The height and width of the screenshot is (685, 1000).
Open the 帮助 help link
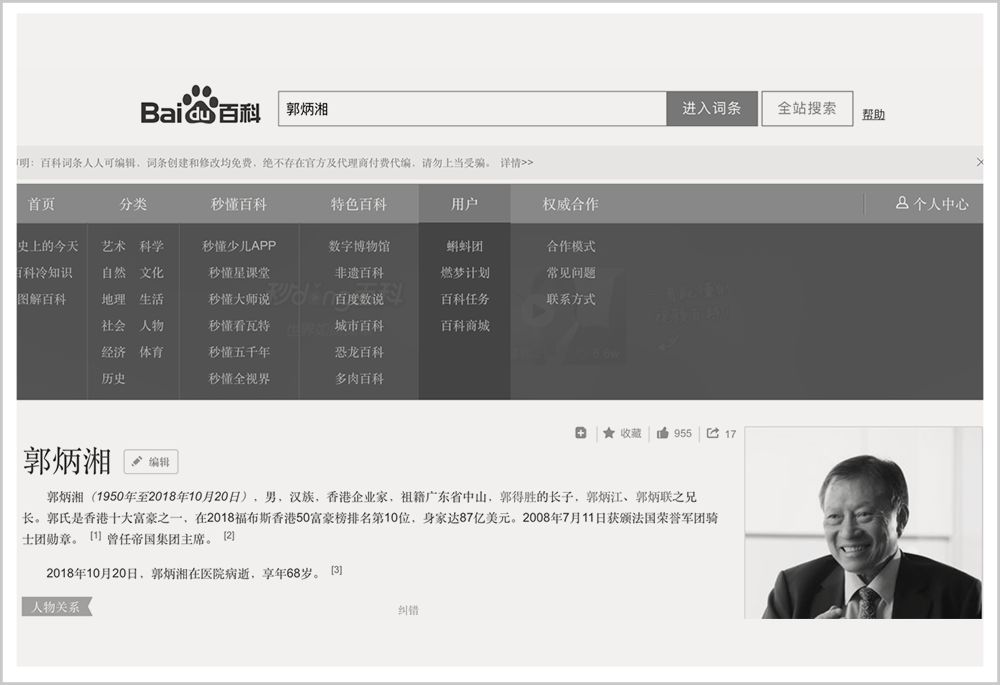pos(873,114)
